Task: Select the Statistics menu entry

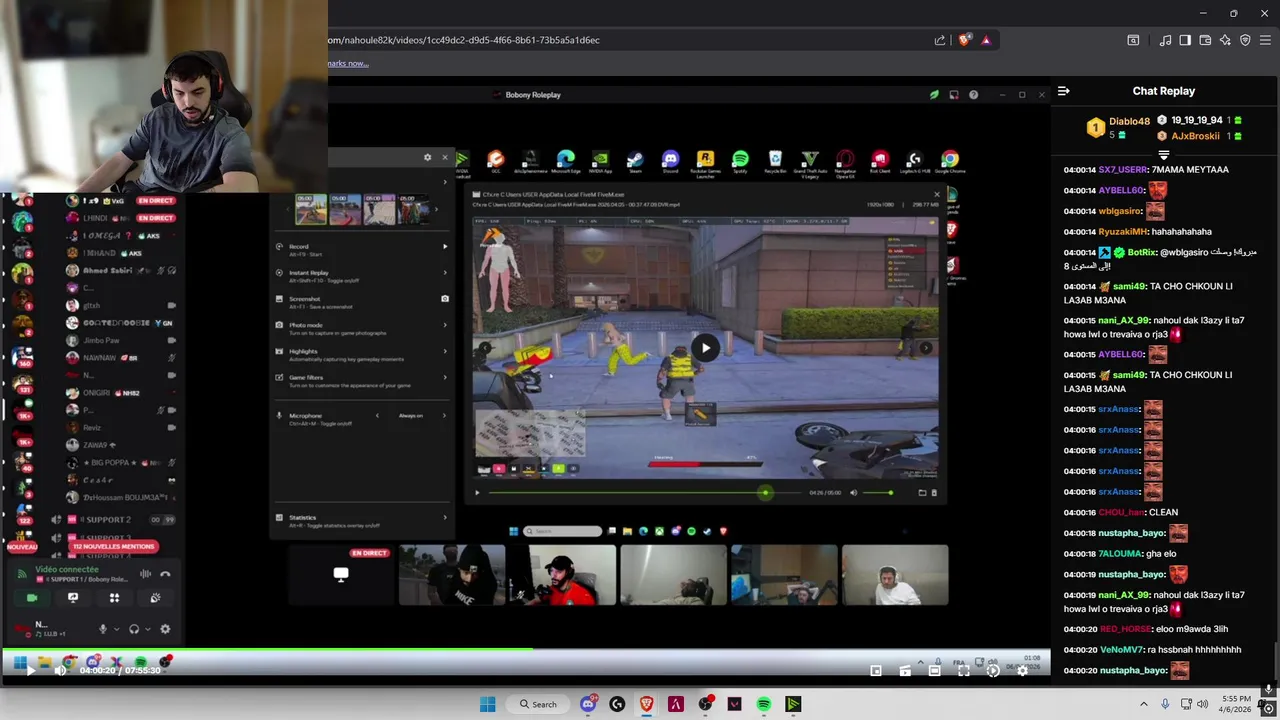Action: [x=362, y=520]
